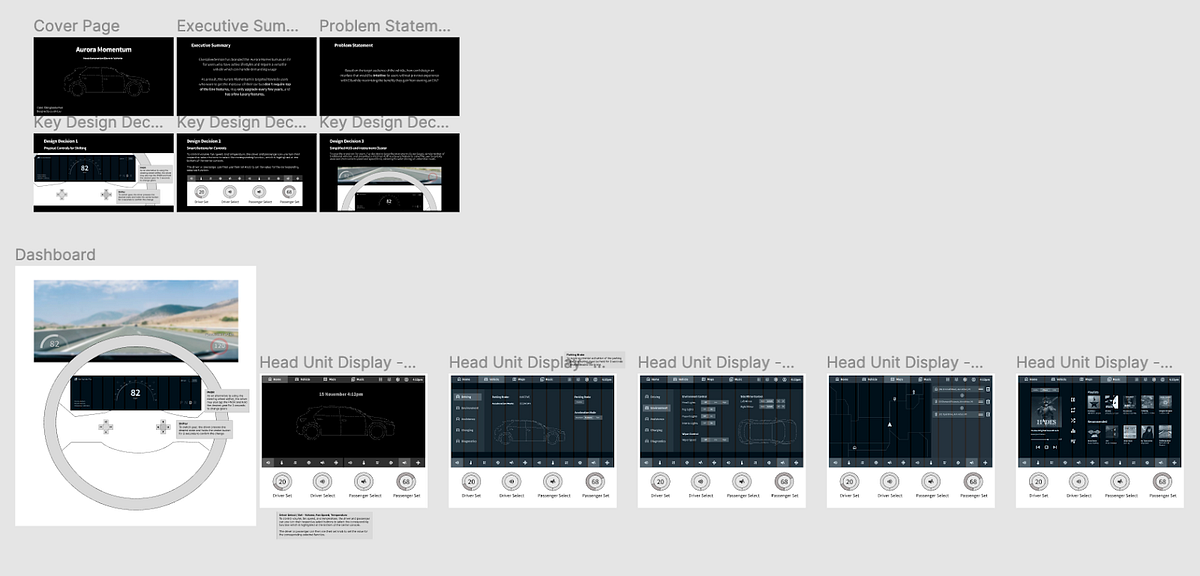This screenshot has width=1200, height=576.
Task: Toggle the Fog Lights switch in Environment Control
Action: 707,409
